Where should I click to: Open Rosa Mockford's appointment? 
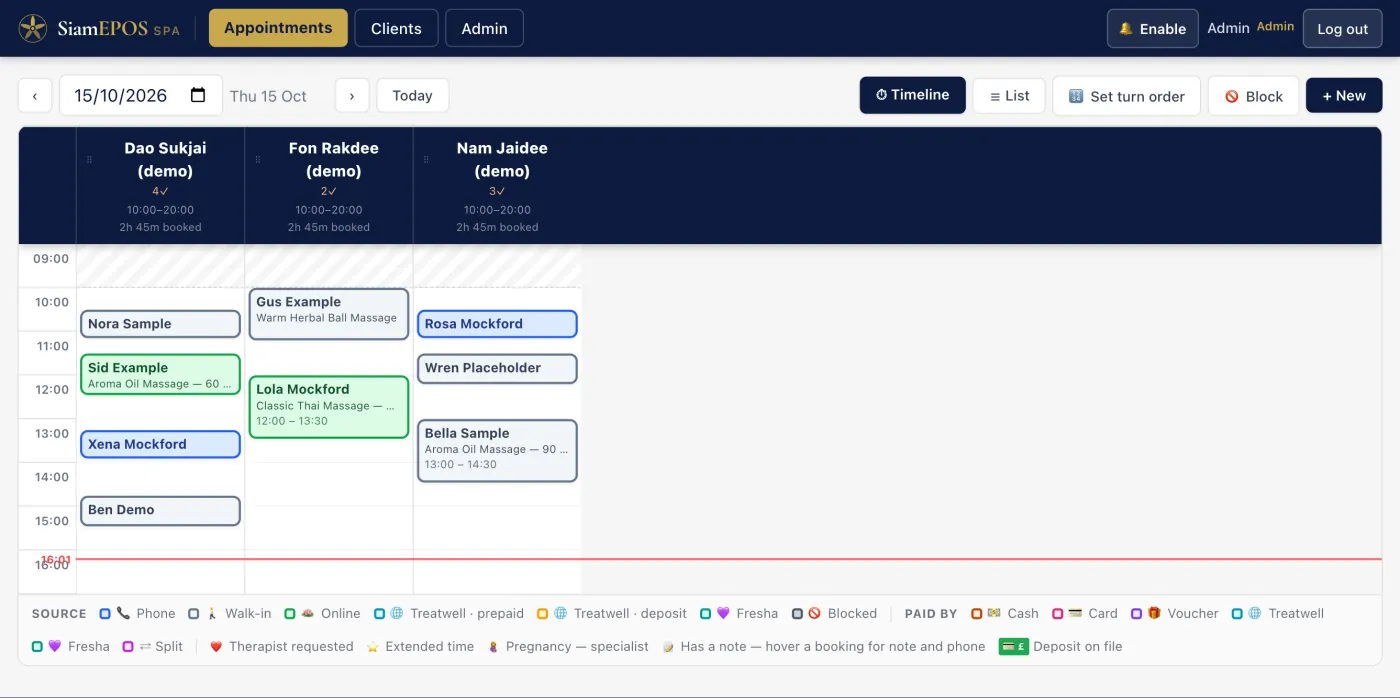click(x=497, y=324)
